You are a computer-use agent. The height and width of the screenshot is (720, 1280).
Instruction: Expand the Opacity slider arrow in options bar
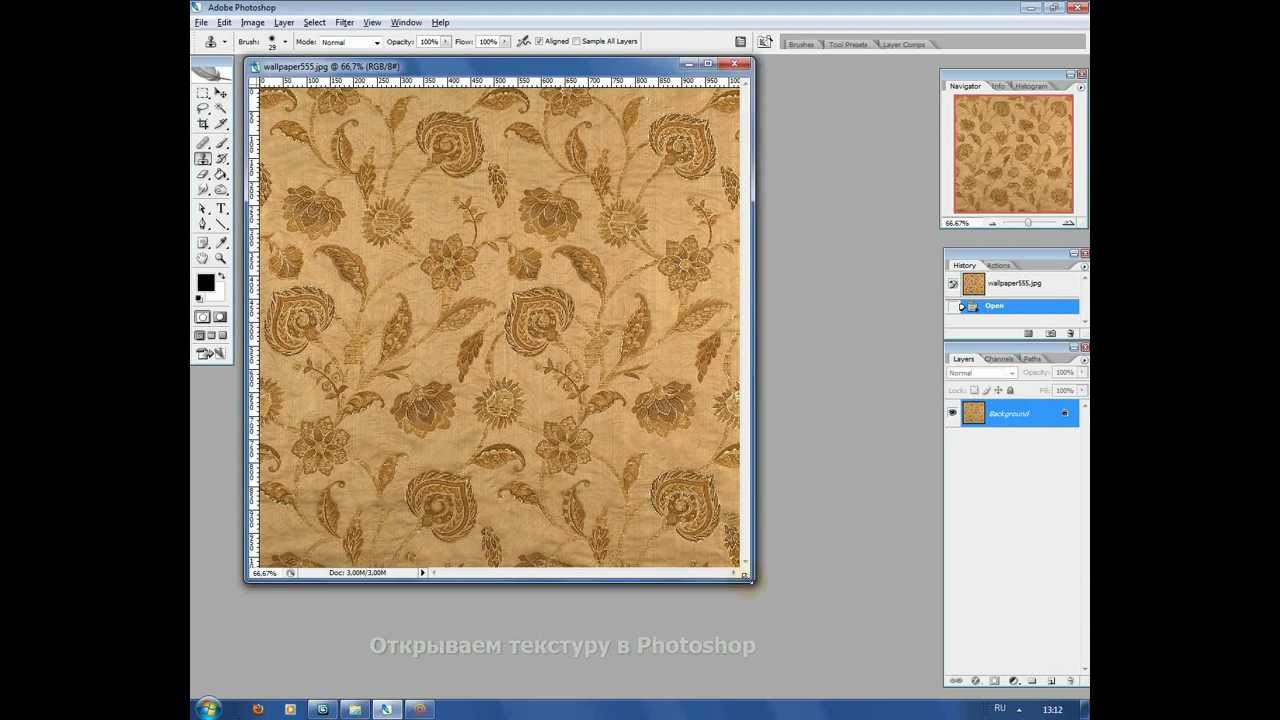point(446,42)
